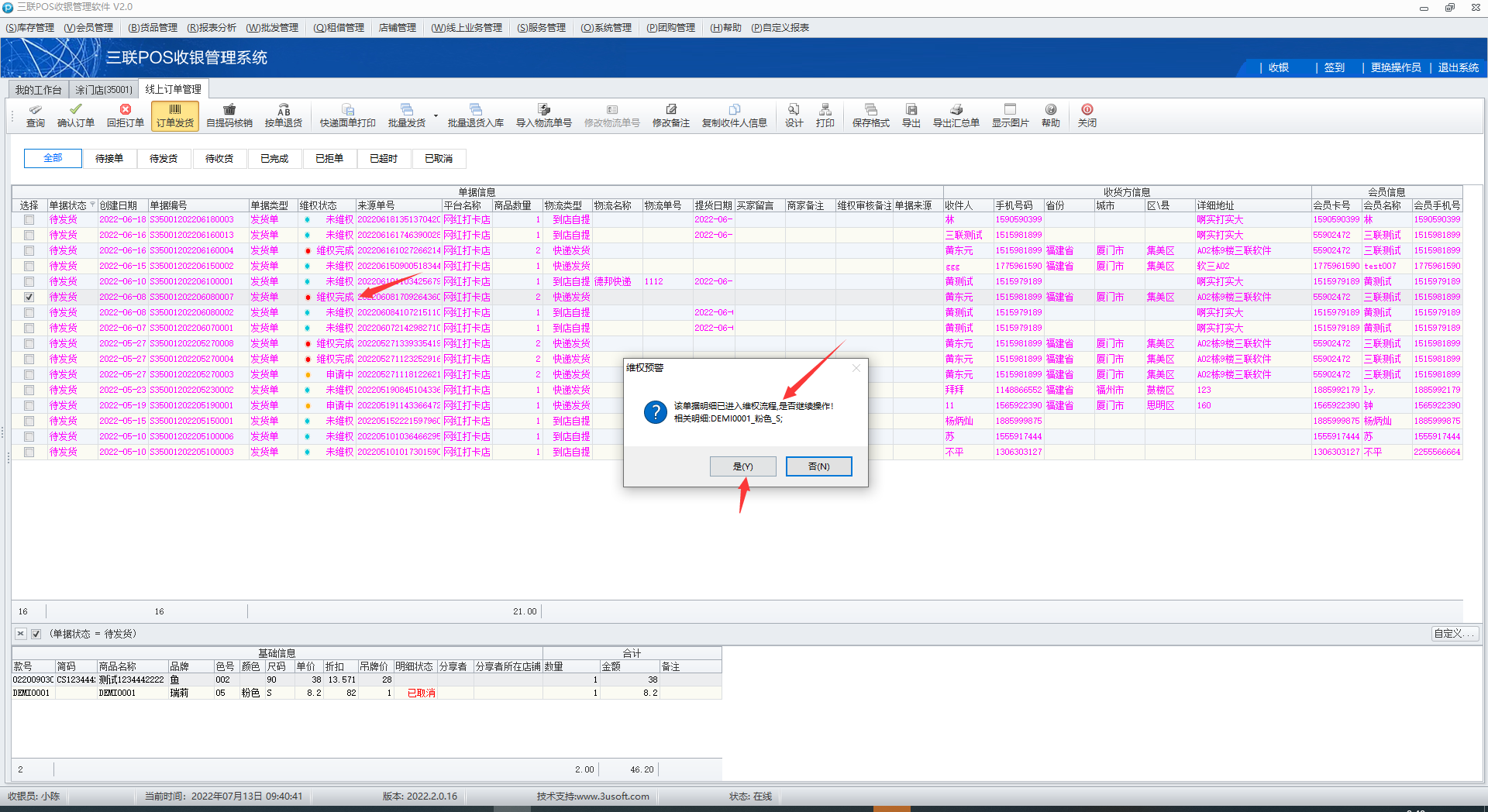The image size is (1488, 812).
Task: Click the 确认订单 confirm order icon
Action: tap(75, 116)
